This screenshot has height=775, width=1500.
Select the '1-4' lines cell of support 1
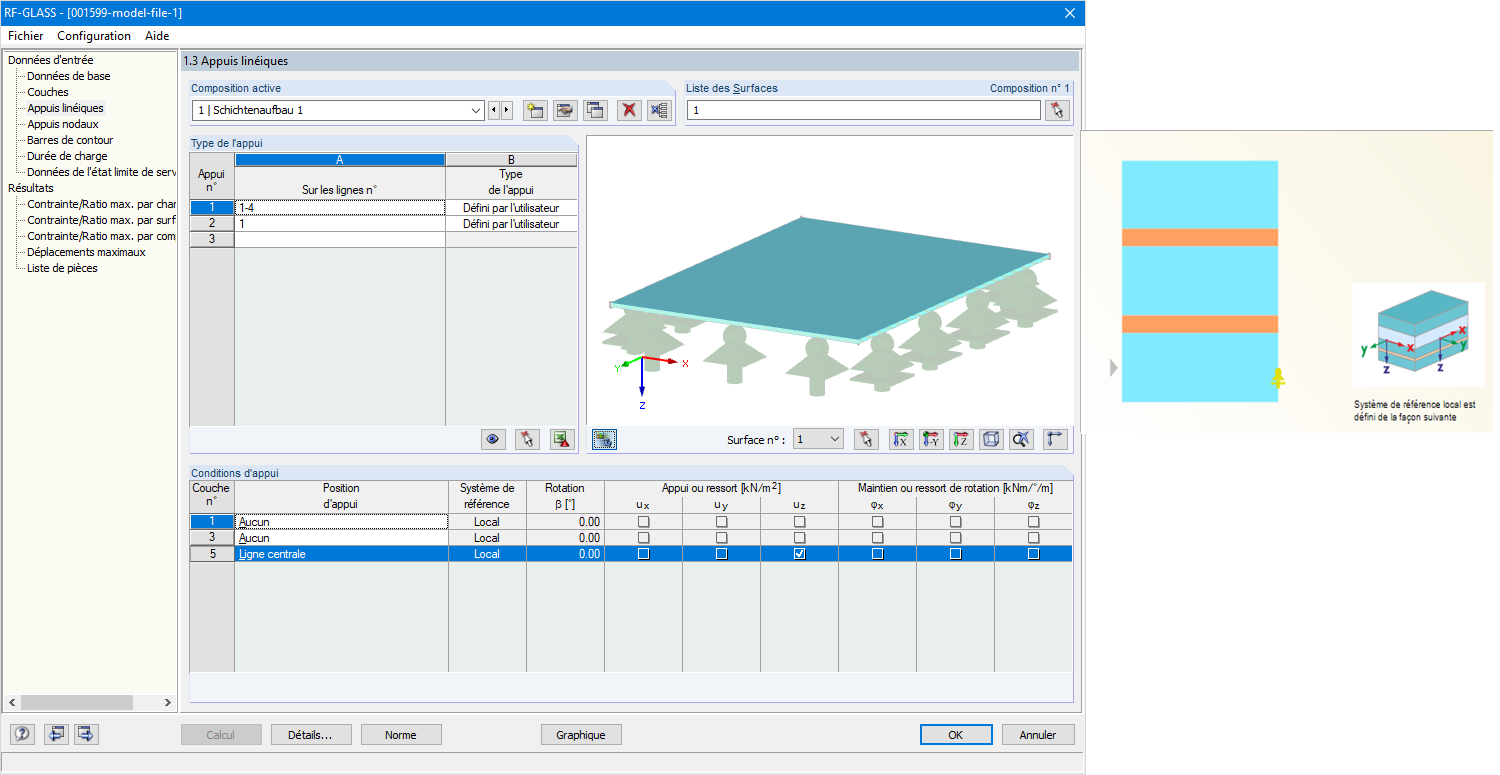pos(340,208)
